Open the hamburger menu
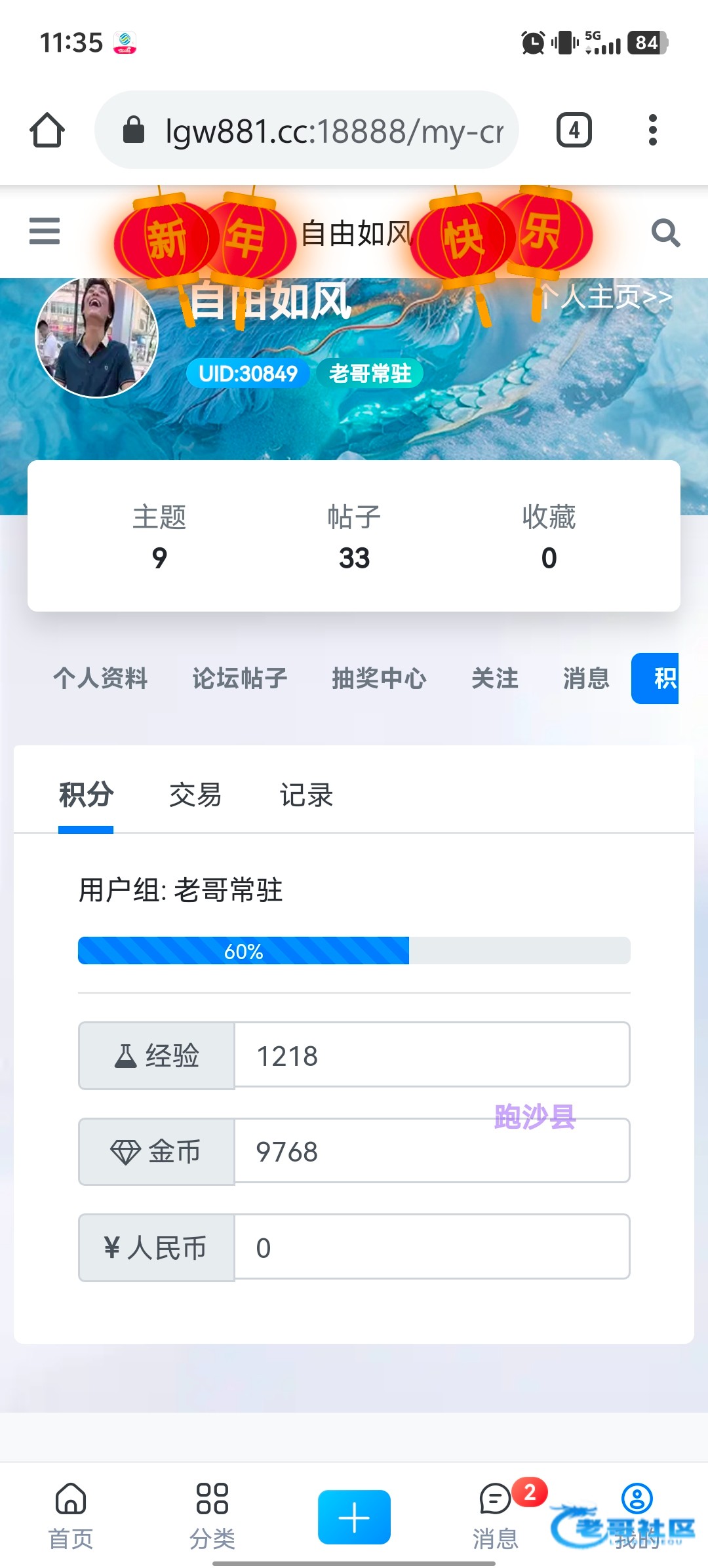Viewport: 708px width, 1568px height. (x=45, y=231)
